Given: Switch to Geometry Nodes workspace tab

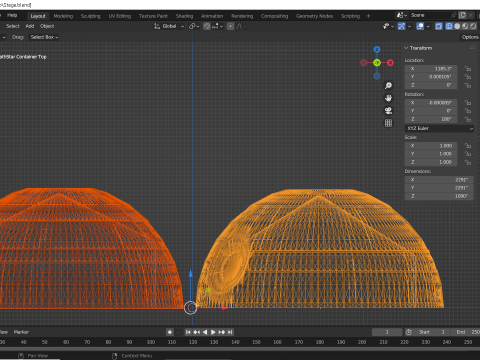Looking at the screenshot, I should (x=314, y=16).
